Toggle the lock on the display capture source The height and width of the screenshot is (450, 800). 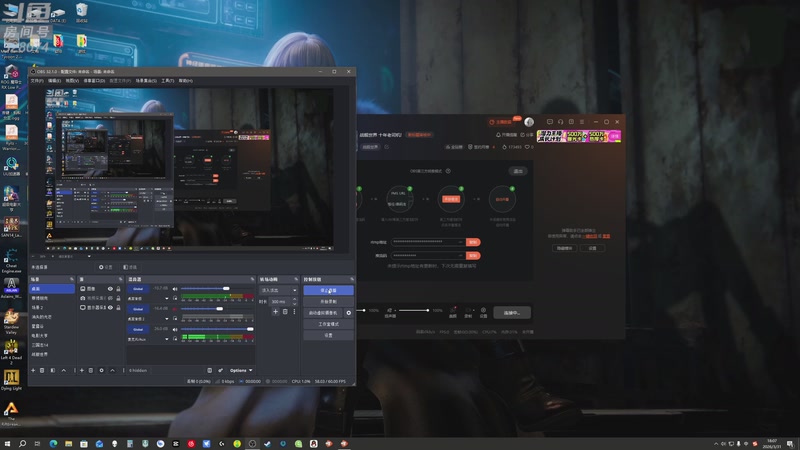118,308
